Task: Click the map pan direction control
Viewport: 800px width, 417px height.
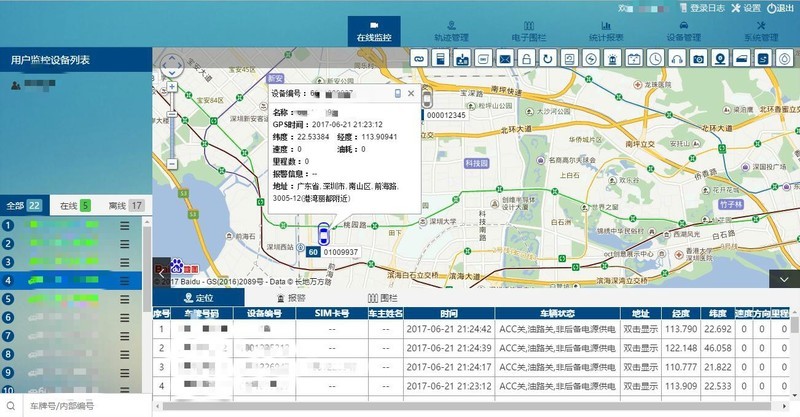Action: coord(172,66)
